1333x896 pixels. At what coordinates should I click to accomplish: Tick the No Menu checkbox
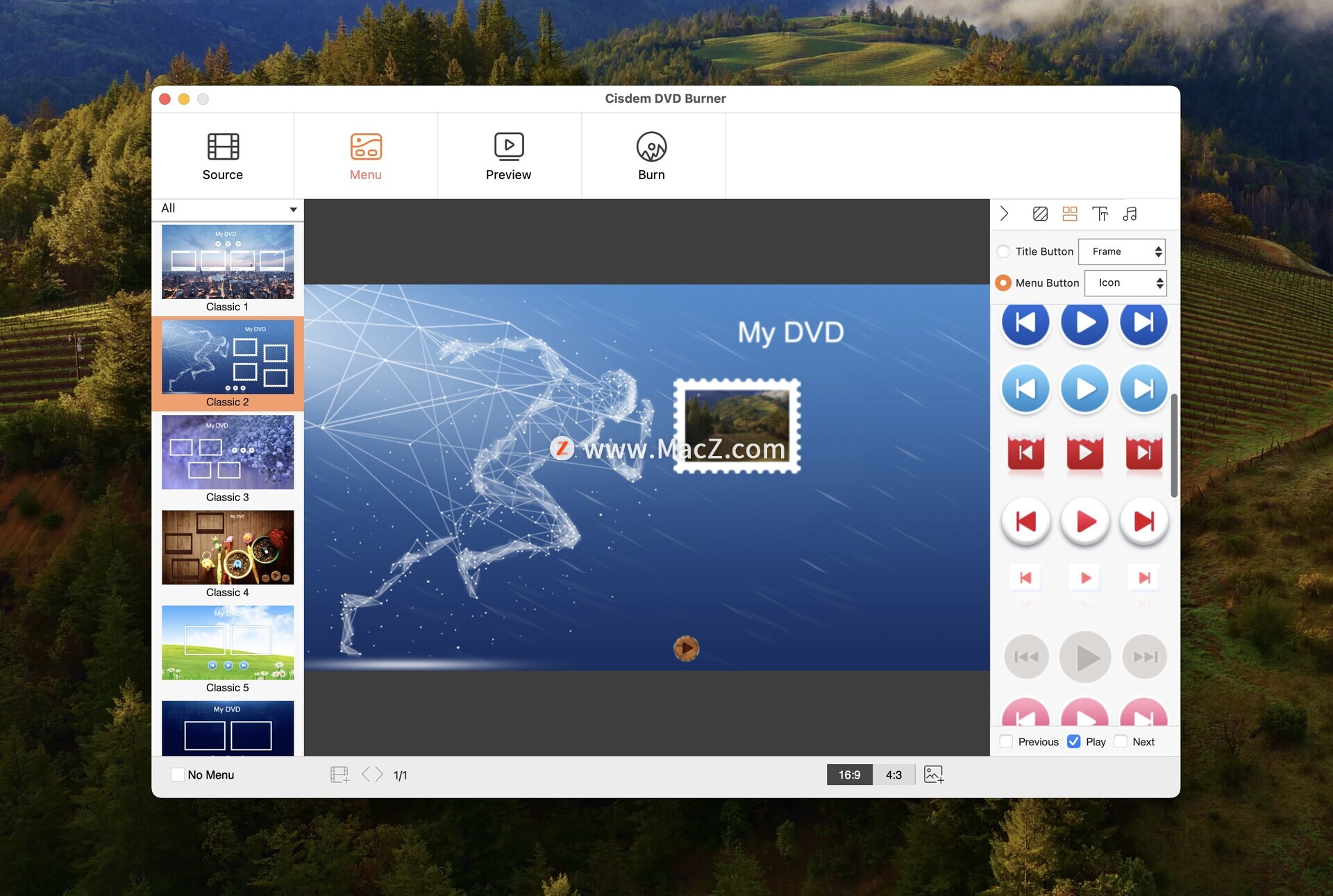coord(178,775)
